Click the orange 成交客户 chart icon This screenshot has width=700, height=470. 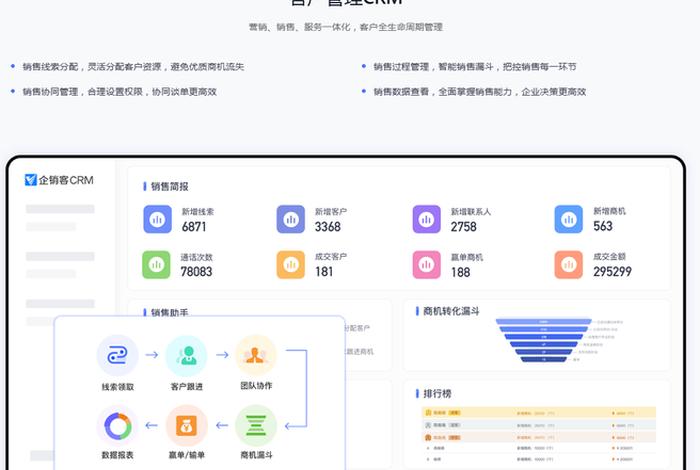(x=291, y=264)
